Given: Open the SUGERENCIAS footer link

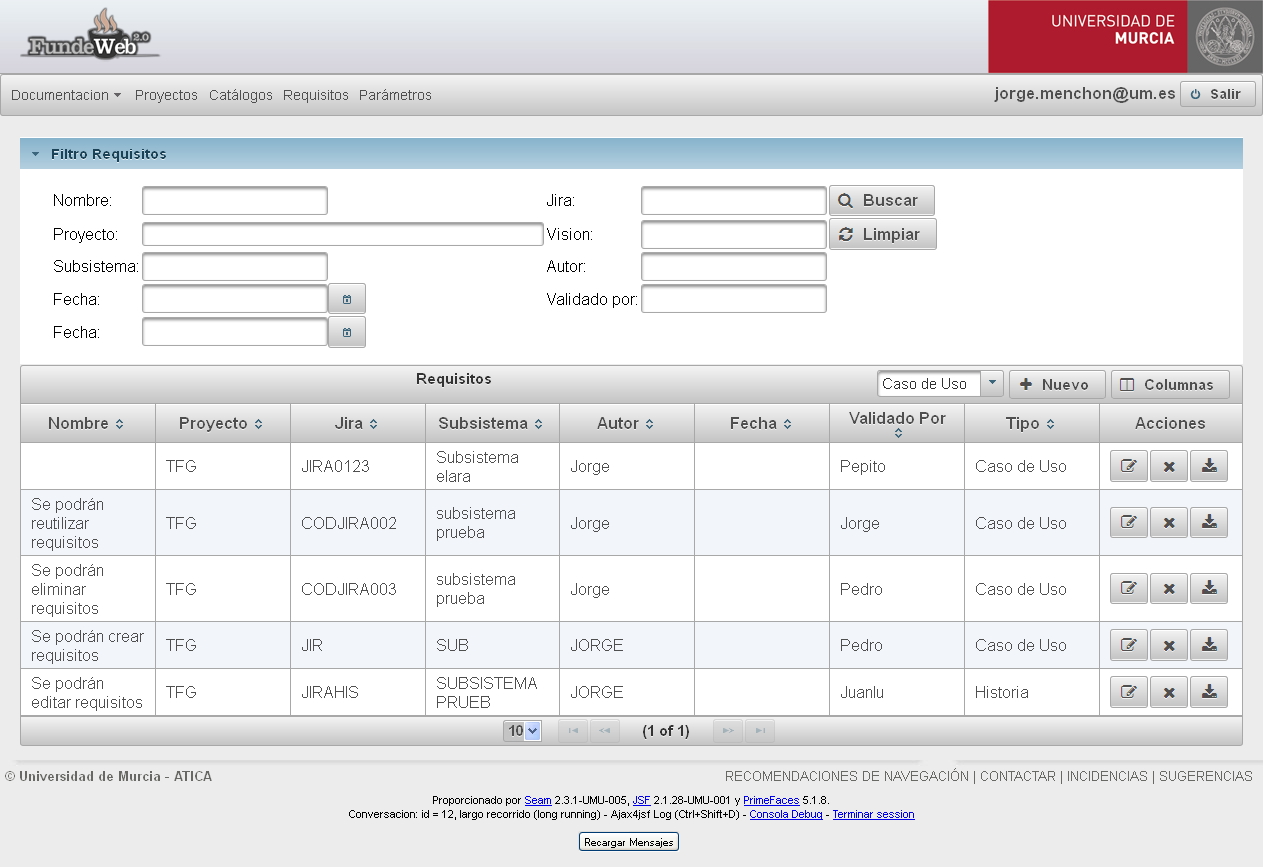Looking at the screenshot, I should (x=1205, y=776).
